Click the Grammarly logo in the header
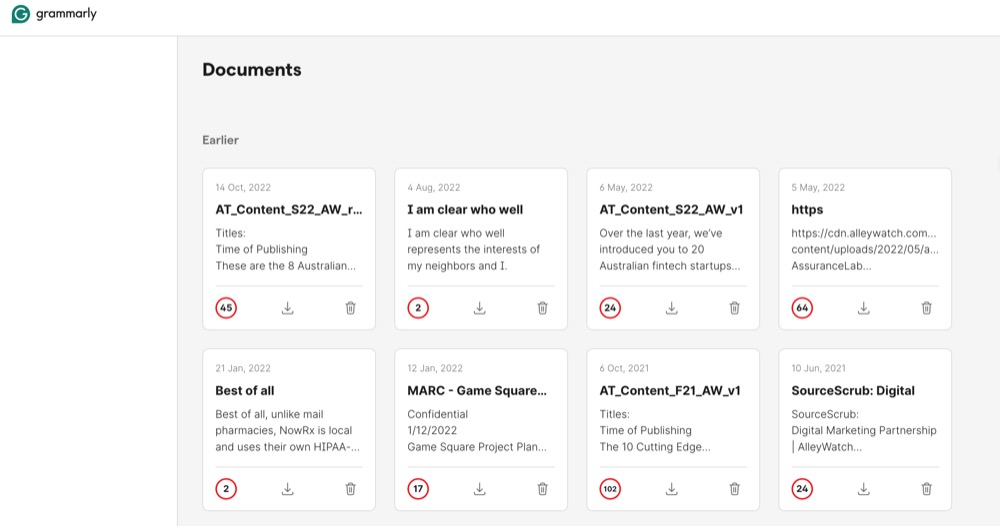Image resolution: width=1000 pixels, height=526 pixels. click(x=54, y=15)
